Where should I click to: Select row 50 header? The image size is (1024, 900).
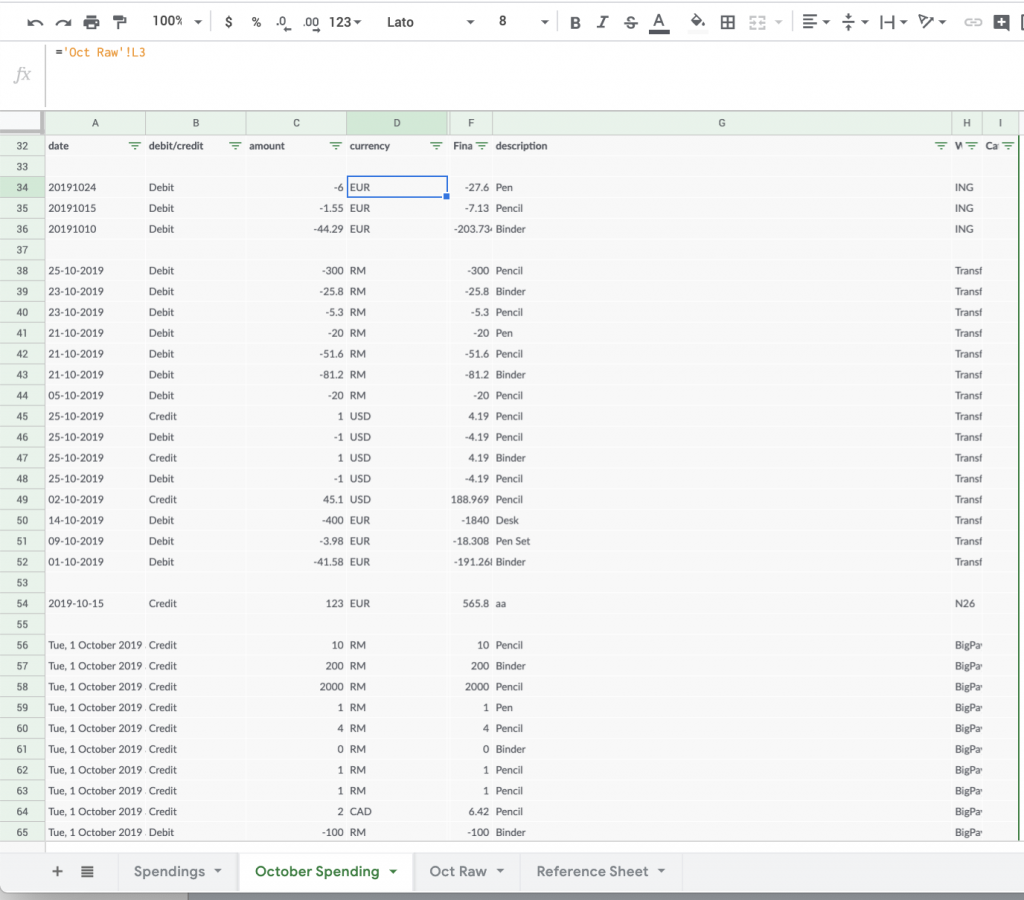coord(22,521)
